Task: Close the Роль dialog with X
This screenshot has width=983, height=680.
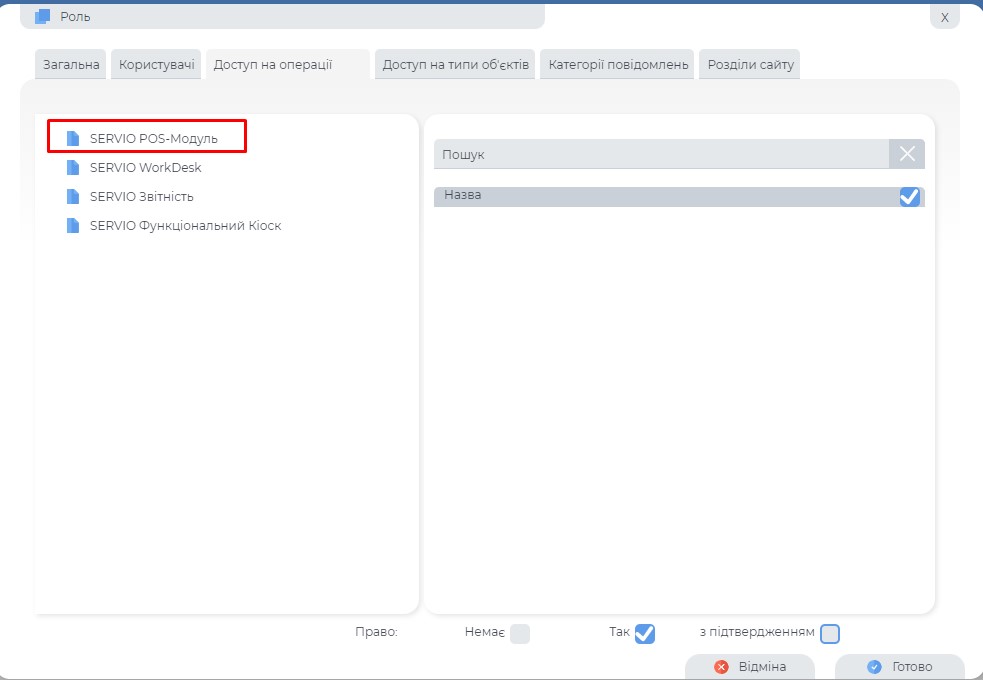Action: 944,17
